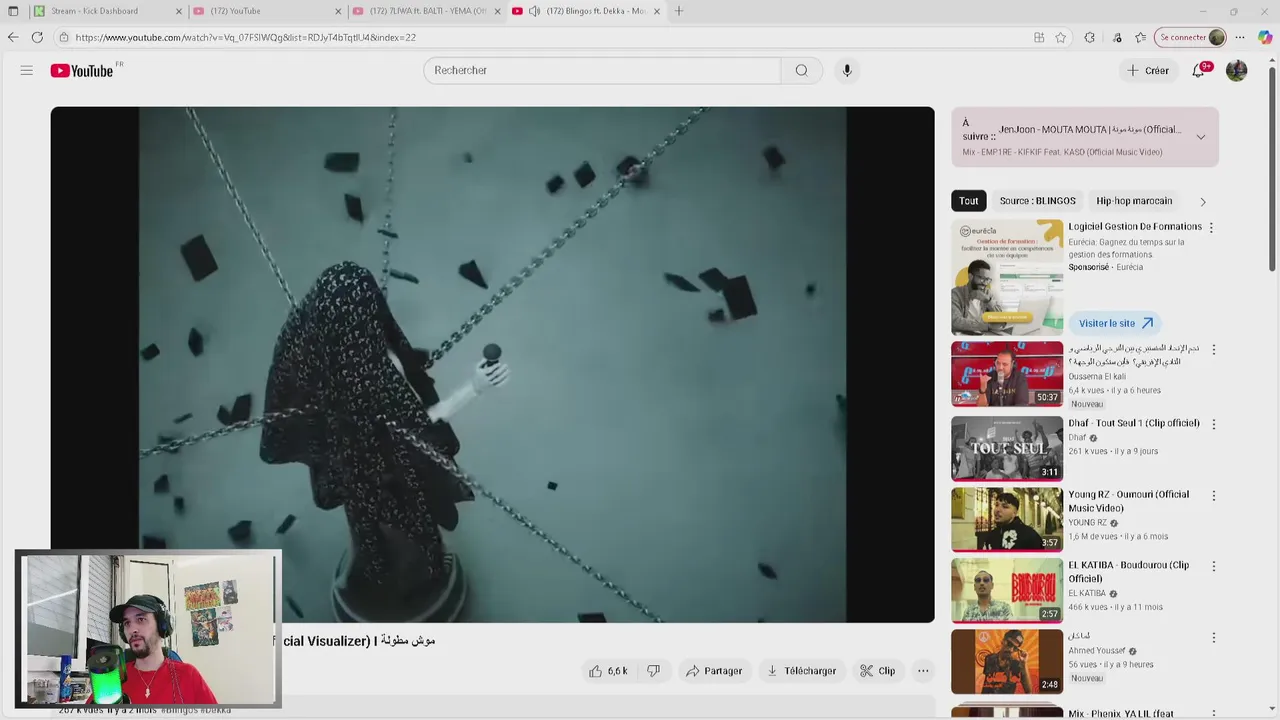Open Edge settings and more menu
The image size is (1280, 720).
click(1240, 37)
